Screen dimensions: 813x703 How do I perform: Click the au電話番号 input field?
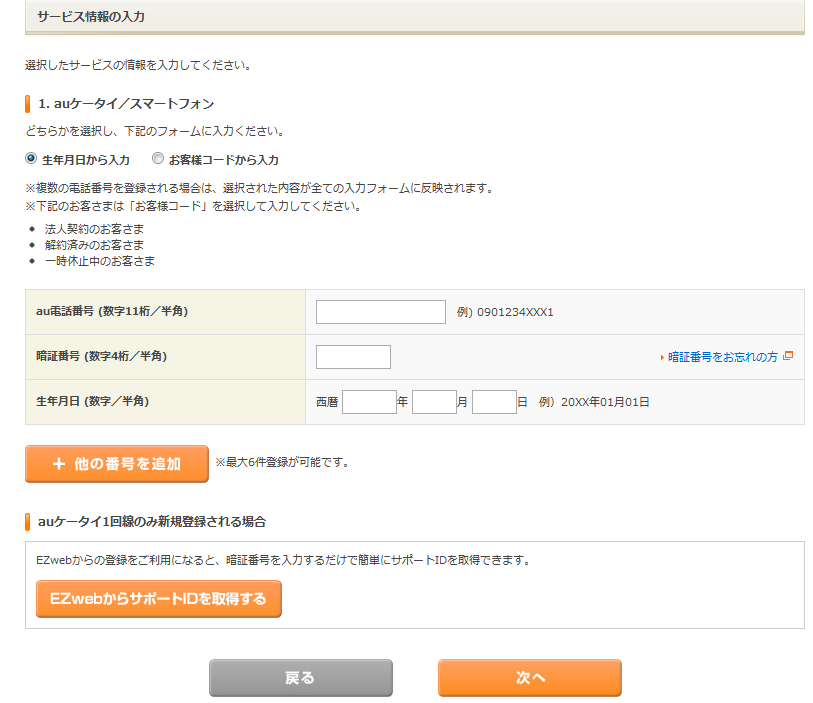tap(380, 312)
